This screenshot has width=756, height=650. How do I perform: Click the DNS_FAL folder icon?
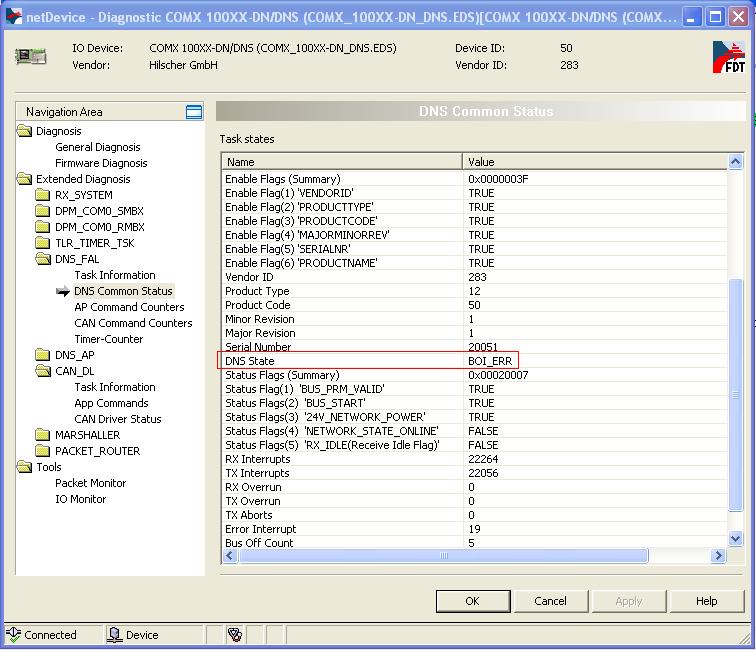coord(43,259)
